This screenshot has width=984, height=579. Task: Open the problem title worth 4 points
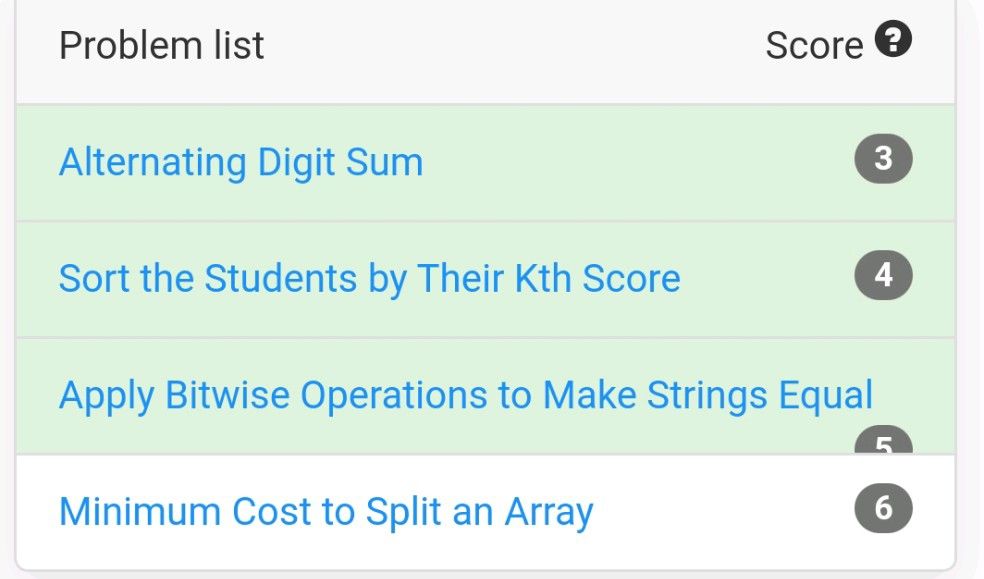(370, 279)
